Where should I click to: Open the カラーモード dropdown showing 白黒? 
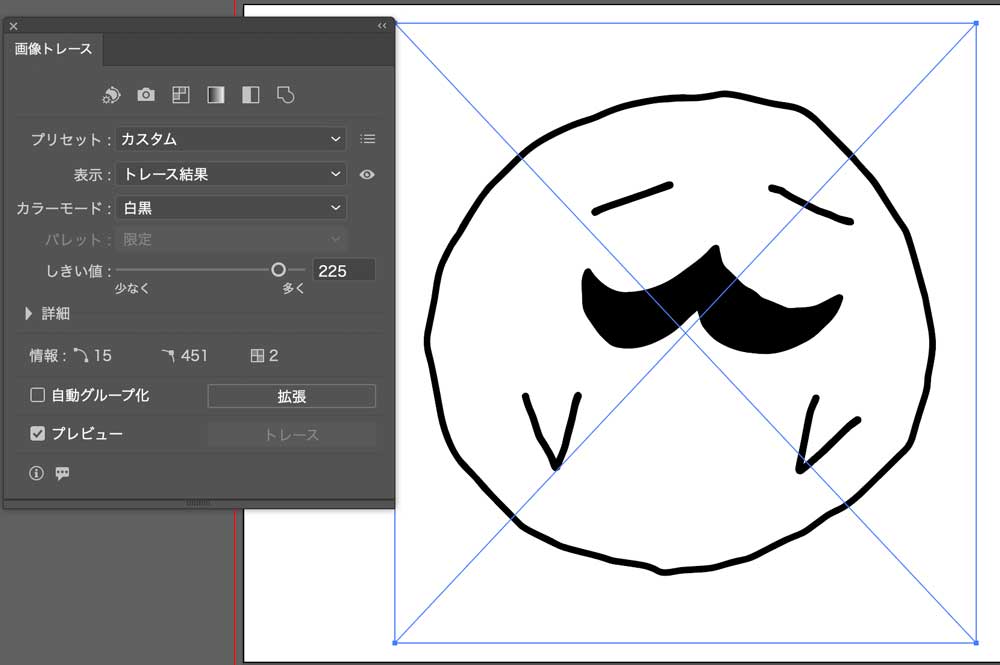231,208
